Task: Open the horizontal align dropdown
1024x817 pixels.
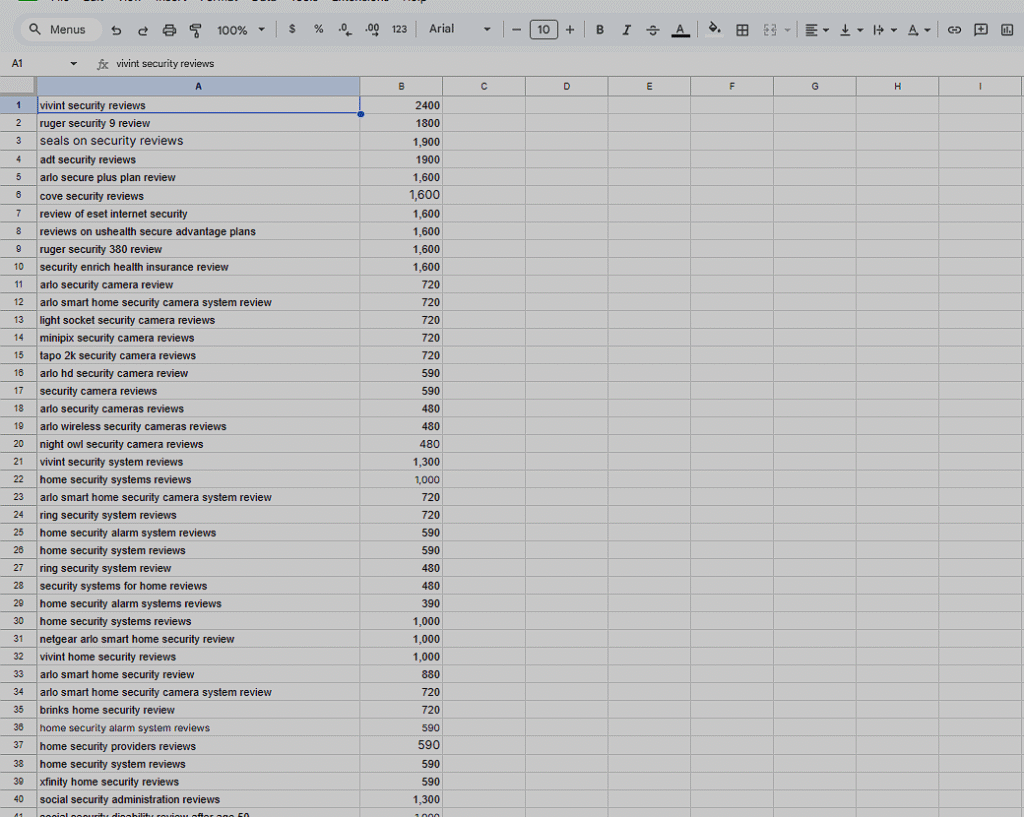Action: pos(817,30)
